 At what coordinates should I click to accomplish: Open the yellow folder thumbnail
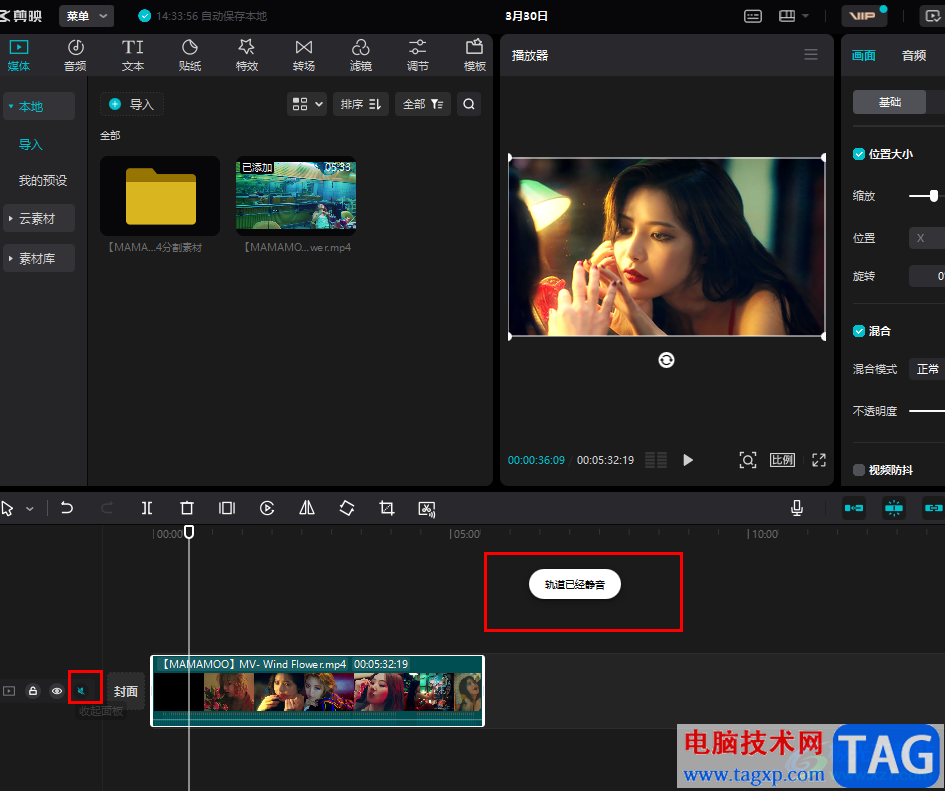tap(160, 196)
